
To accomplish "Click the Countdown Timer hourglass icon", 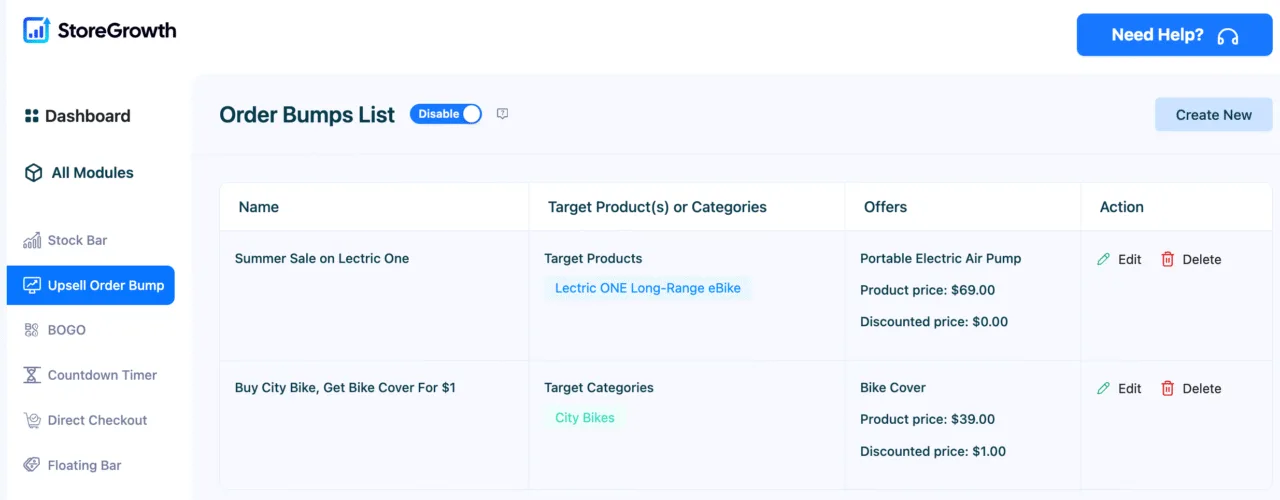I will pos(31,375).
